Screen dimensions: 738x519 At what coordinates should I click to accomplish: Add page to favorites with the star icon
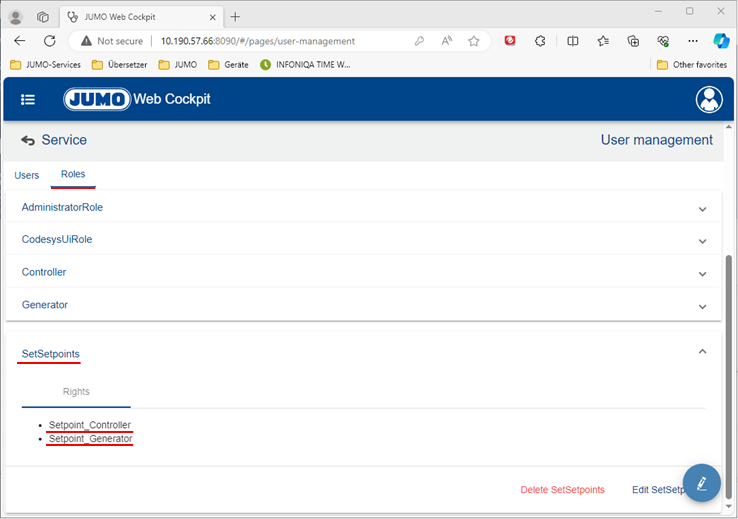(474, 41)
